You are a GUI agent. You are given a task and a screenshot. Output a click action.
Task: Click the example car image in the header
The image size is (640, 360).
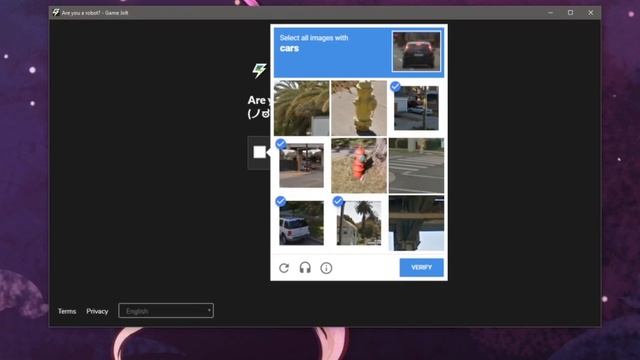[x=416, y=51]
